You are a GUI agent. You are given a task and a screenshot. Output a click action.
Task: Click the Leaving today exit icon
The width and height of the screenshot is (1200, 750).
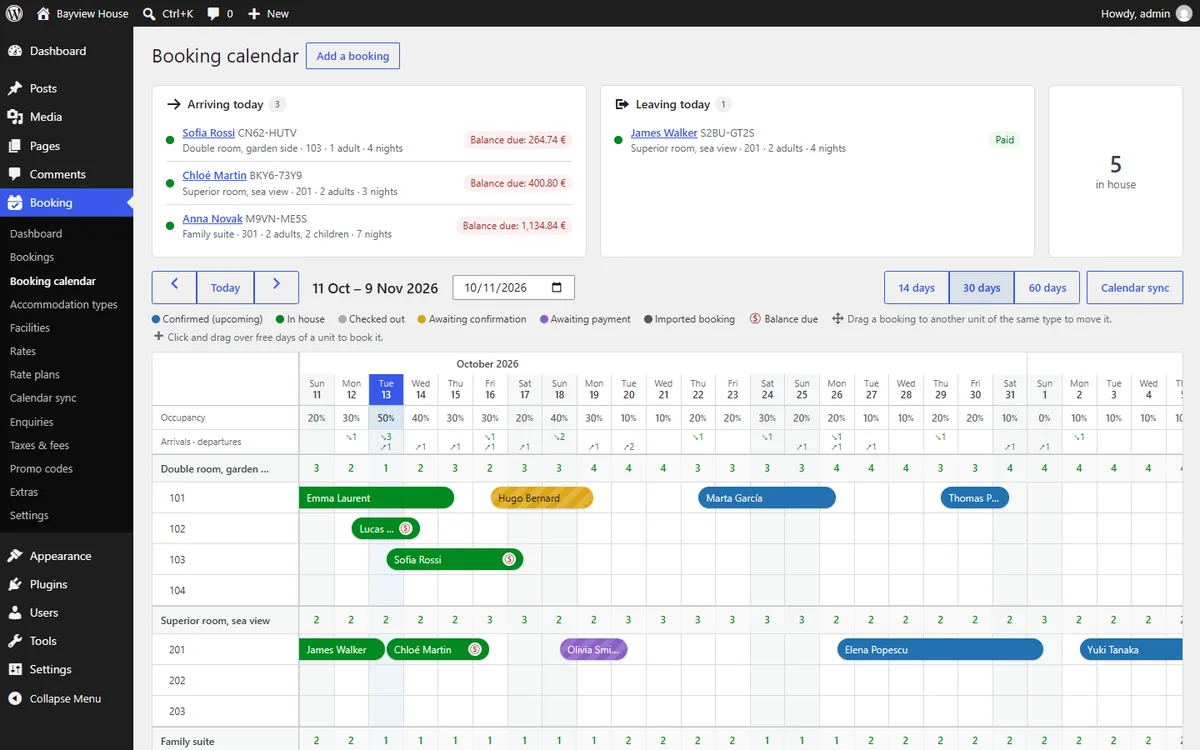click(x=622, y=104)
